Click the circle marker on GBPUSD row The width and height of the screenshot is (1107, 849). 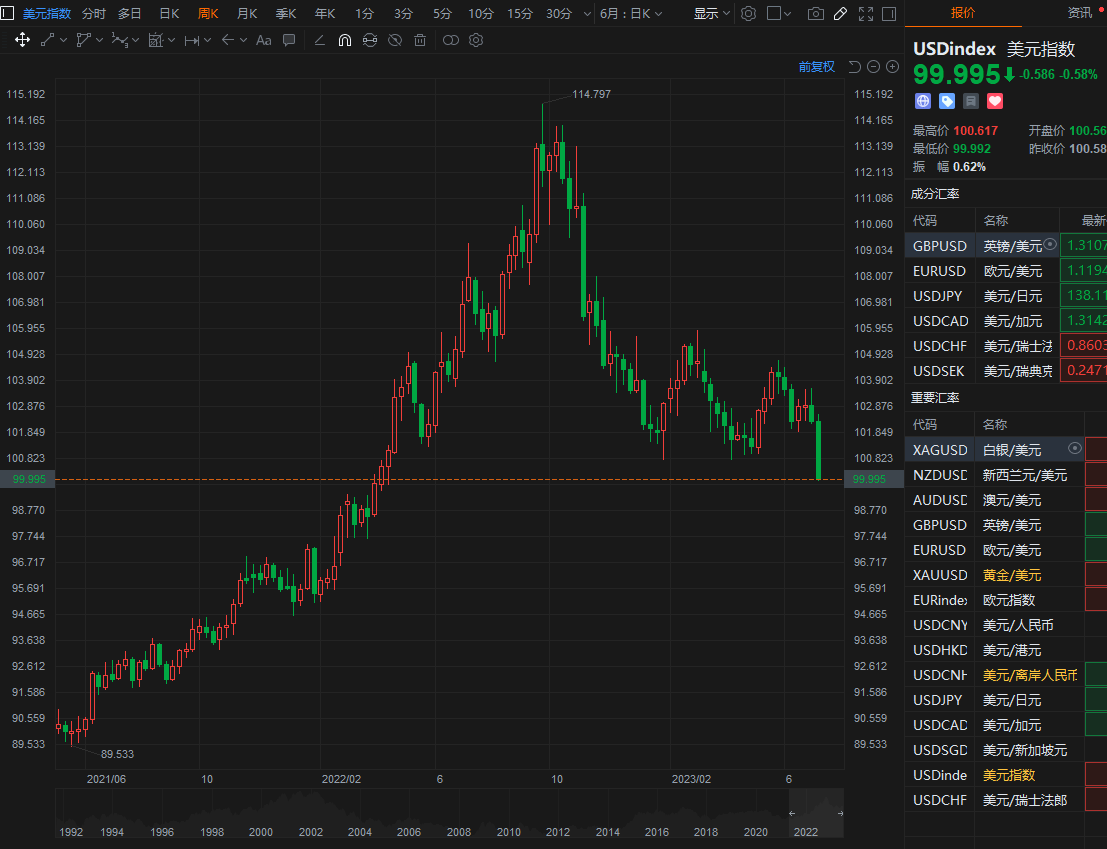[x=1050, y=244]
